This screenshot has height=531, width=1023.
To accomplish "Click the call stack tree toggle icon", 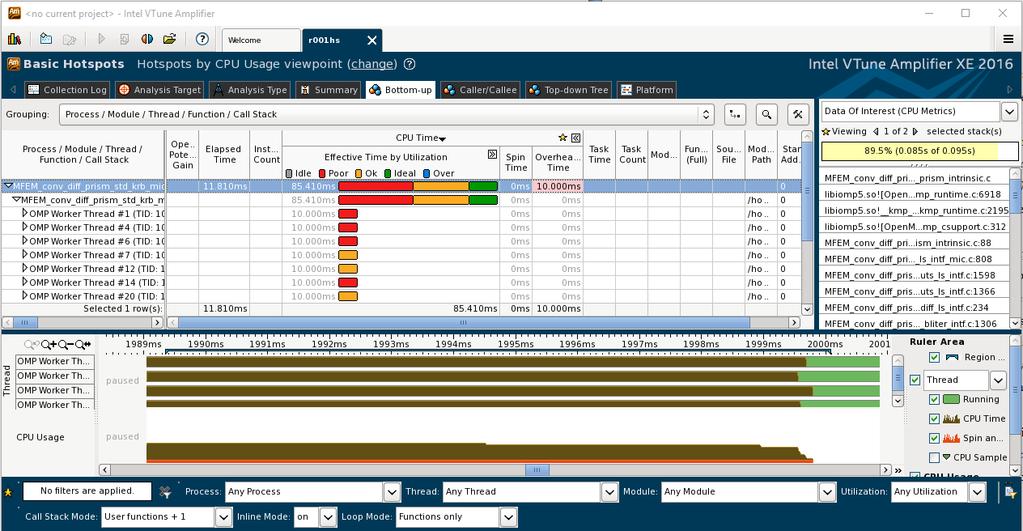I will pos(735,115).
